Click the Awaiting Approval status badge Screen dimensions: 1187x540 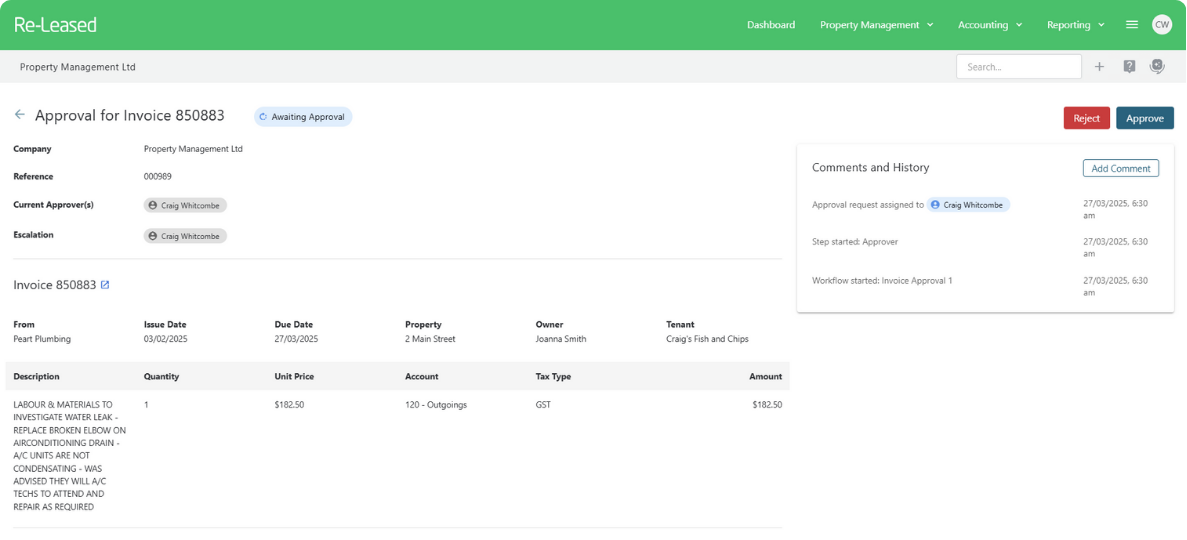tap(303, 117)
